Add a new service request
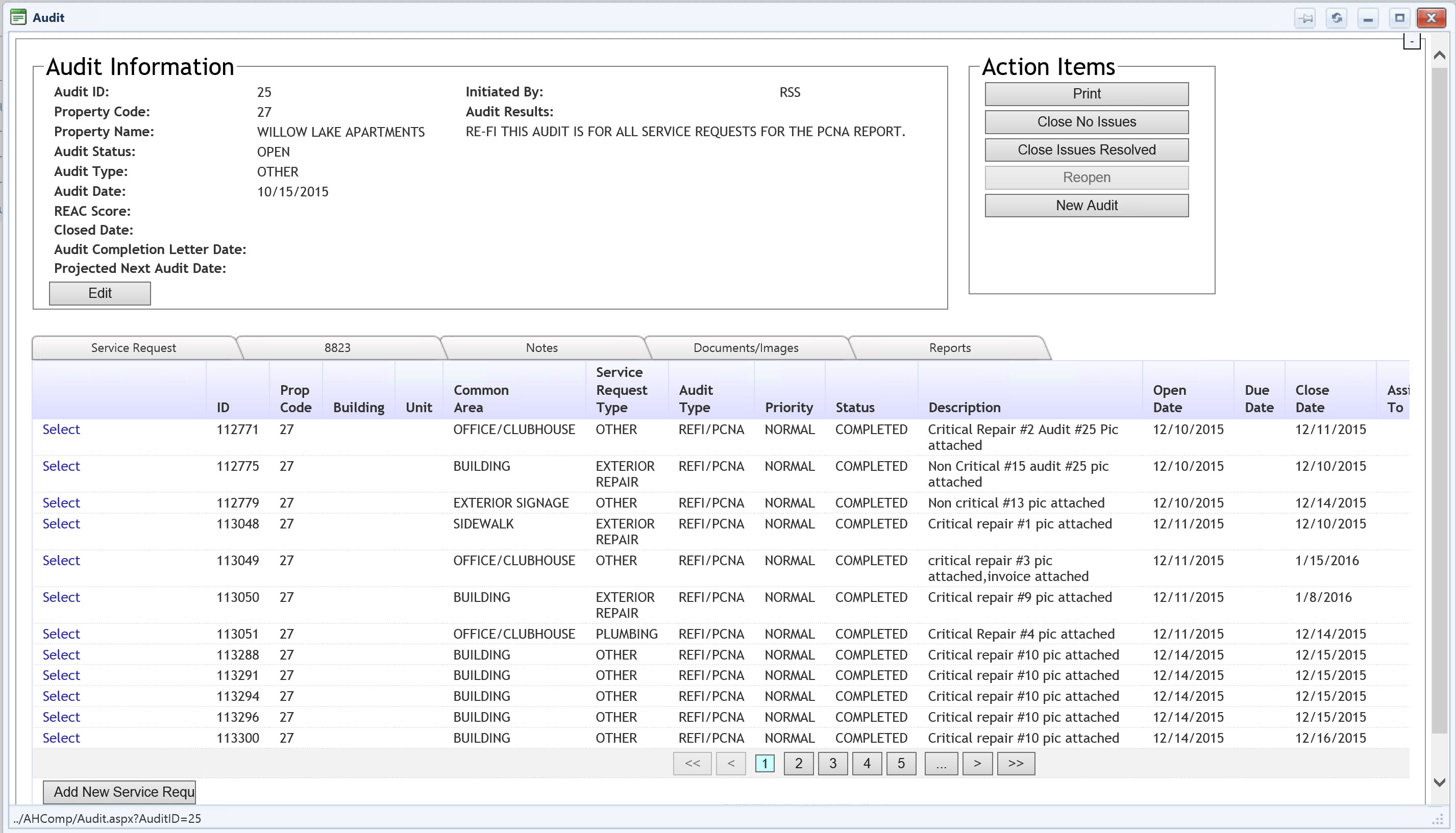This screenshot has width=1456, height=833. [x=119, y=792]
